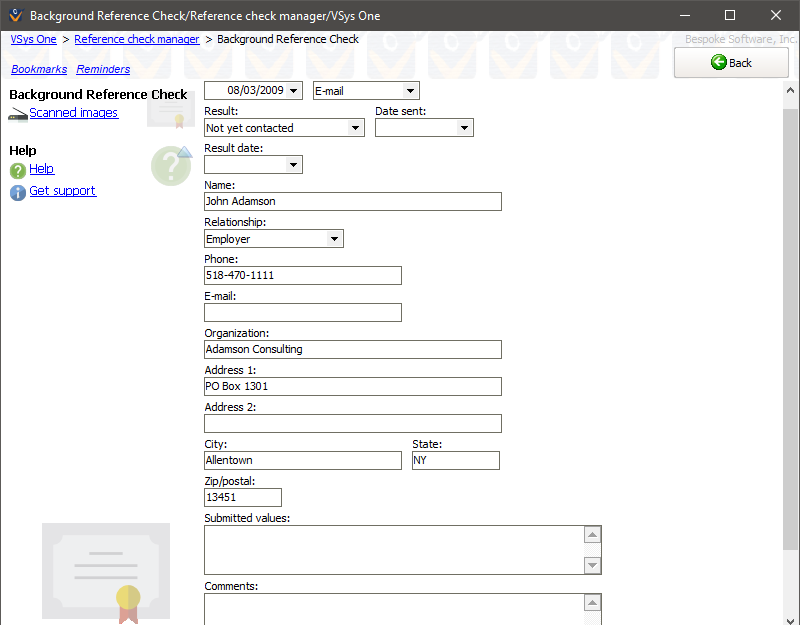Open the Date sent dropdown

click(463, 128)
